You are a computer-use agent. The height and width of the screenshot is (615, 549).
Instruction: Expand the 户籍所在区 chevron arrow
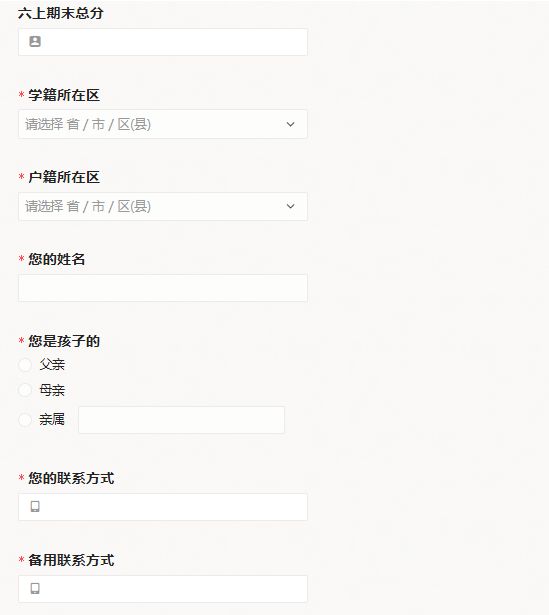point(290,206)
